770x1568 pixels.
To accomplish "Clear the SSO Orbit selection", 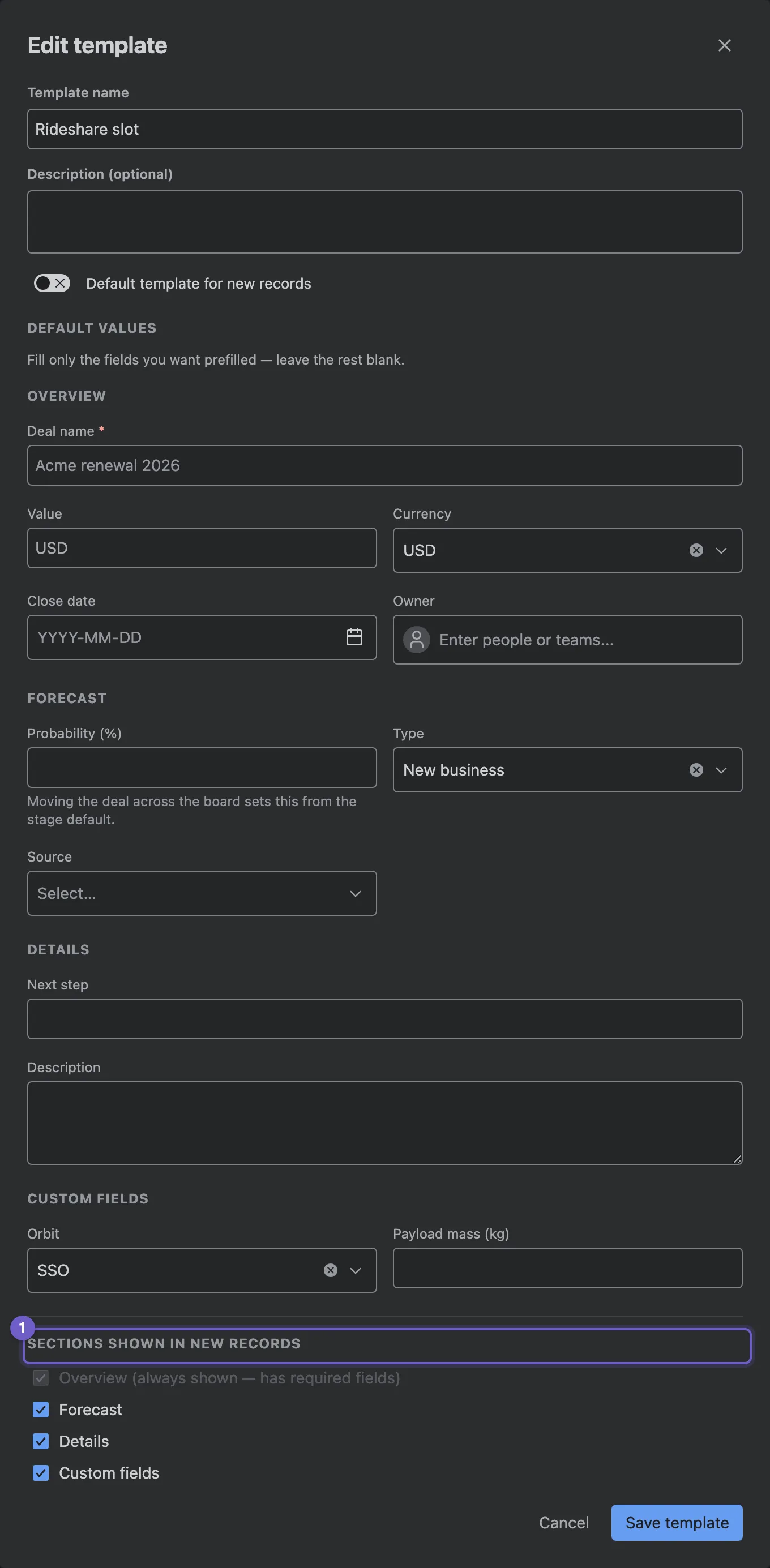I will click(330, 1270).
